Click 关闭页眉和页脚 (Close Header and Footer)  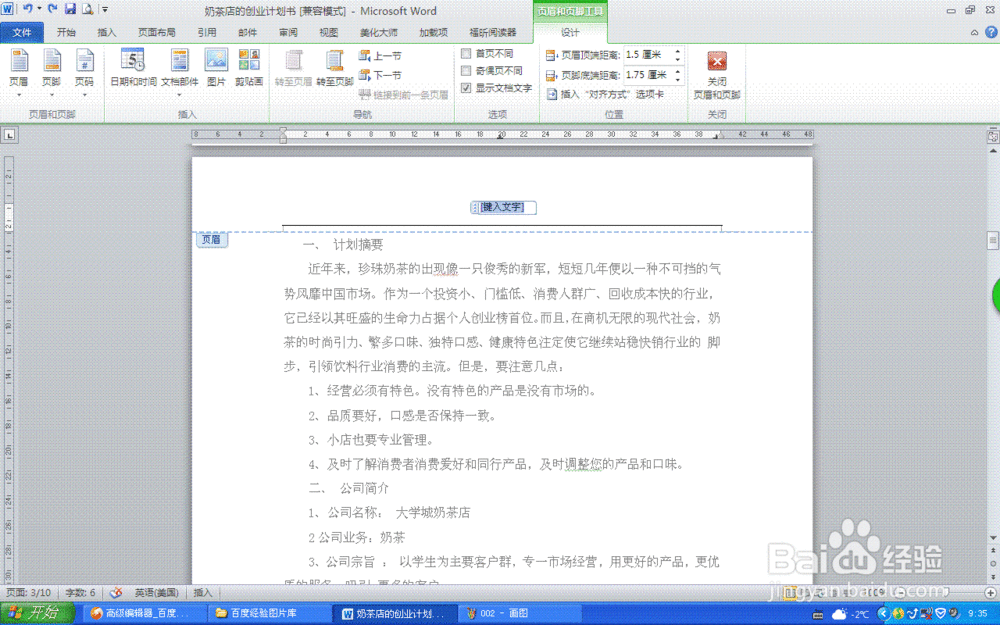717,74
